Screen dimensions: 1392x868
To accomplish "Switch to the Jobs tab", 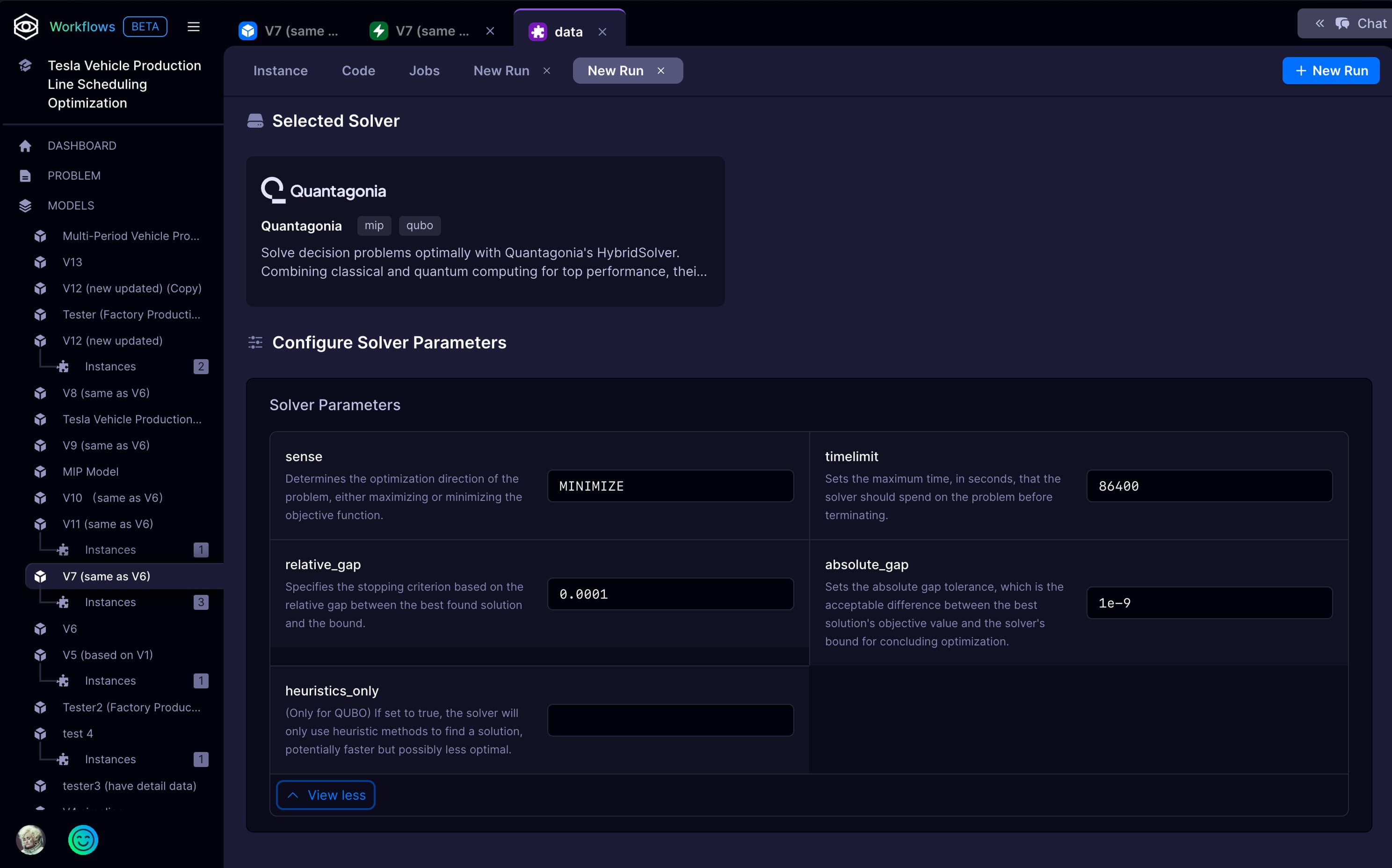I will pos(424,71).
